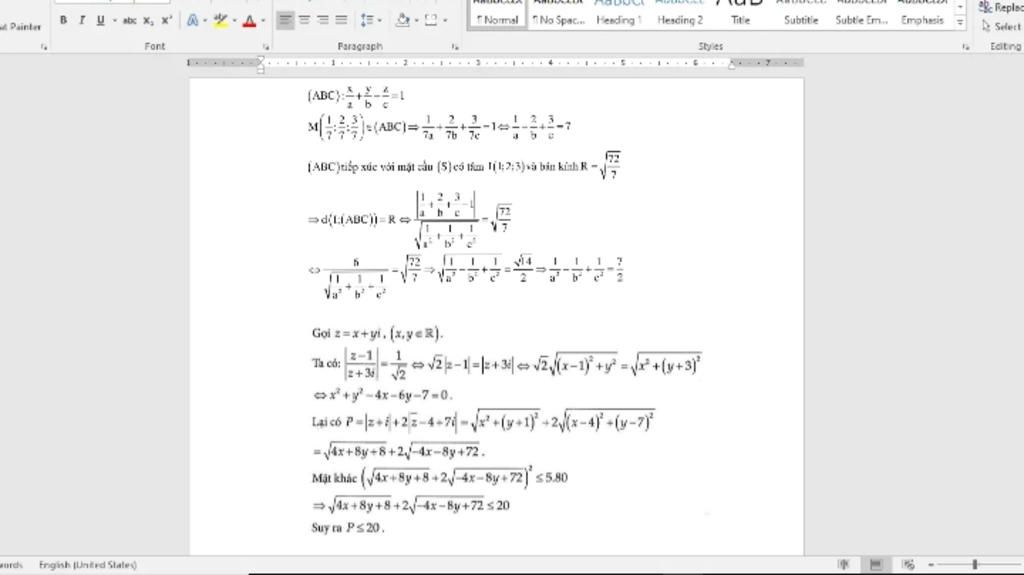The height and width of the screenshot is (575, 1024).
Task: Apply subscript formatting
Action: pos(148,20)
